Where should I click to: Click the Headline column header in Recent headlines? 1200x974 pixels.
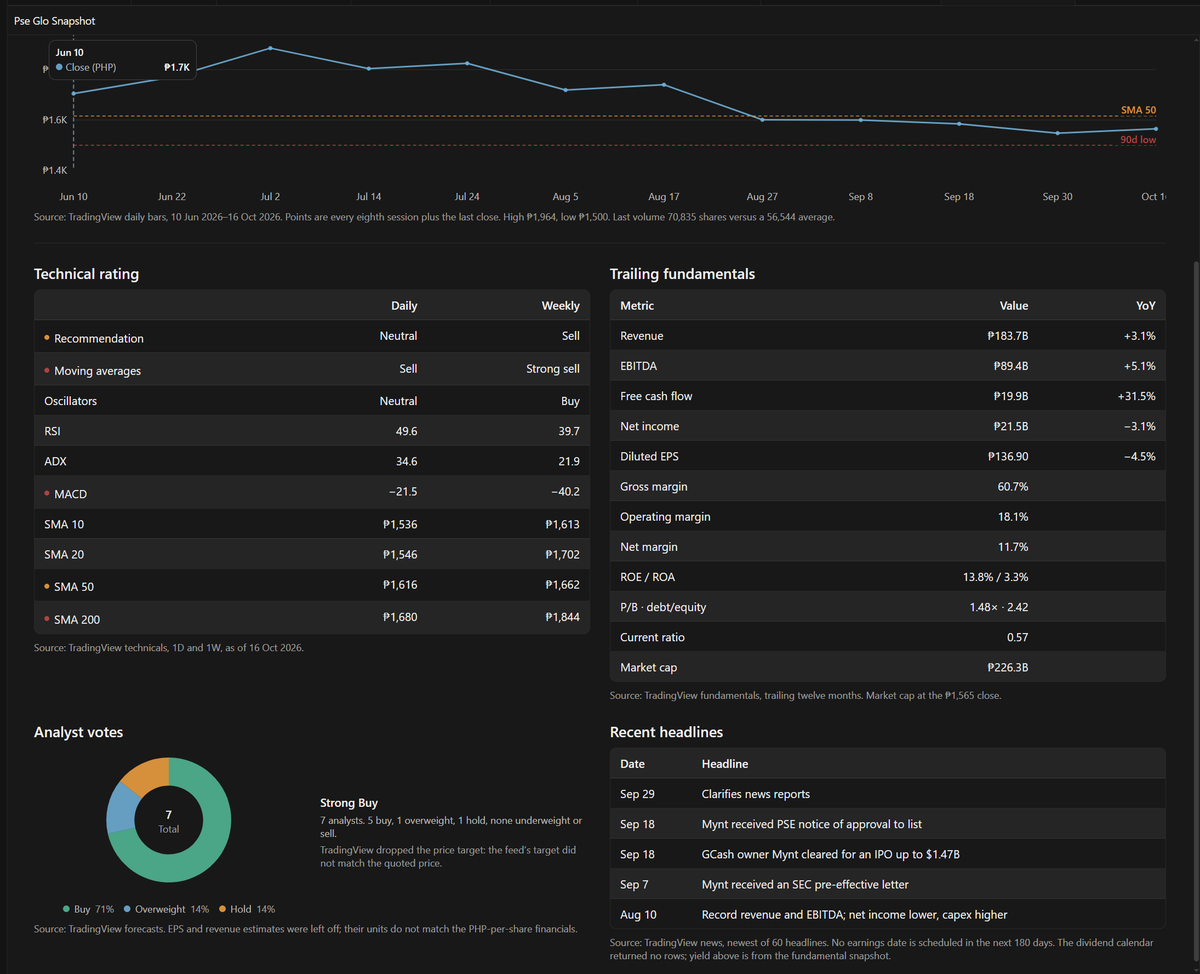click(x=725, y=764)
